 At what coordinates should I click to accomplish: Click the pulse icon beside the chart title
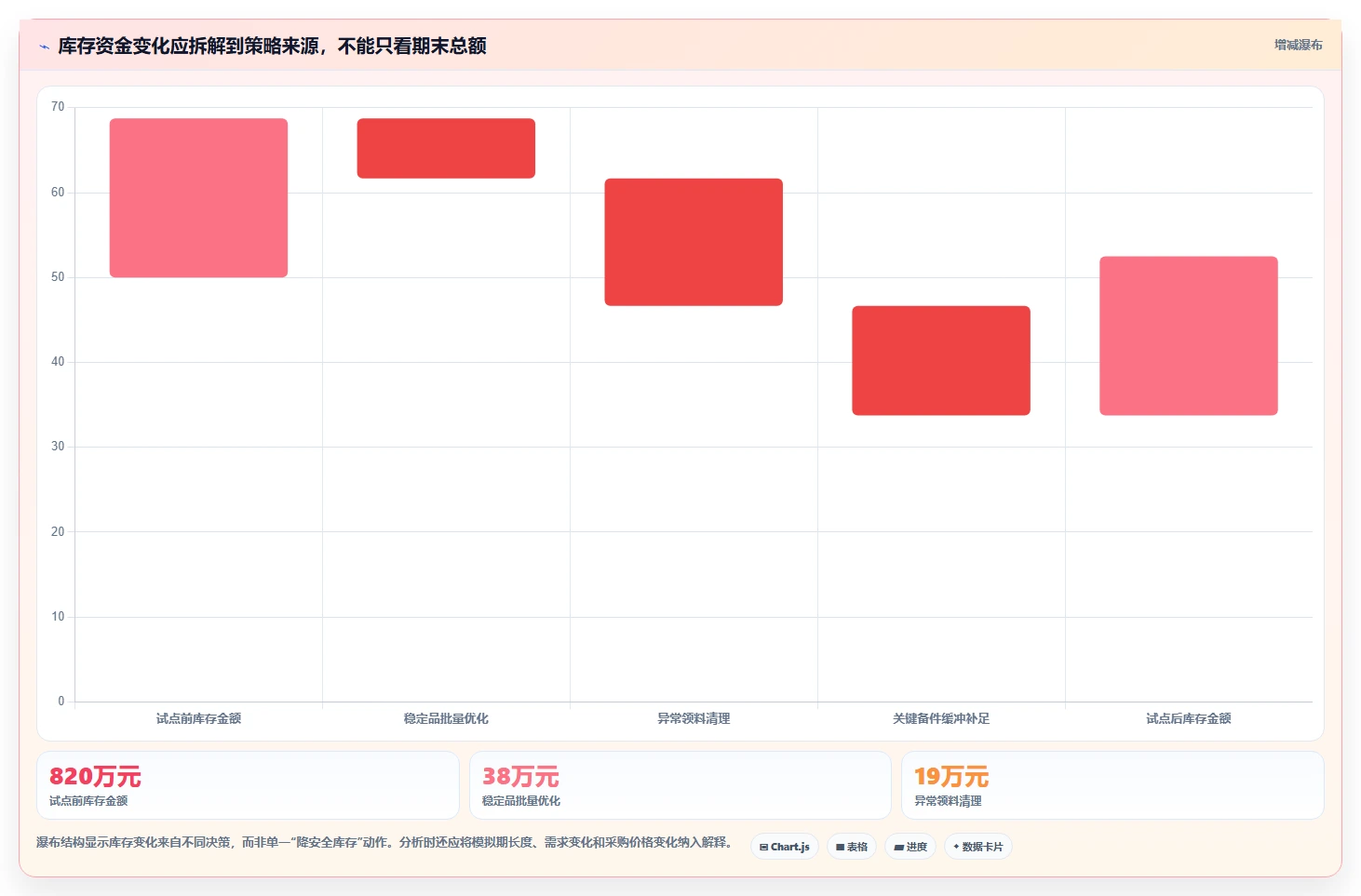(44, 47)
